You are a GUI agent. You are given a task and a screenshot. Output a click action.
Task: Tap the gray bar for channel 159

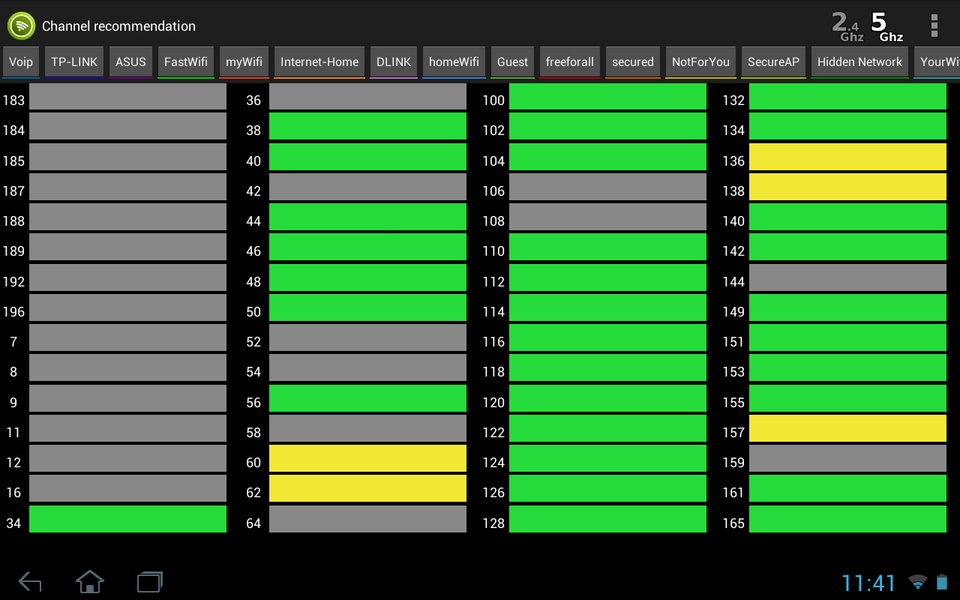point(848,459)
